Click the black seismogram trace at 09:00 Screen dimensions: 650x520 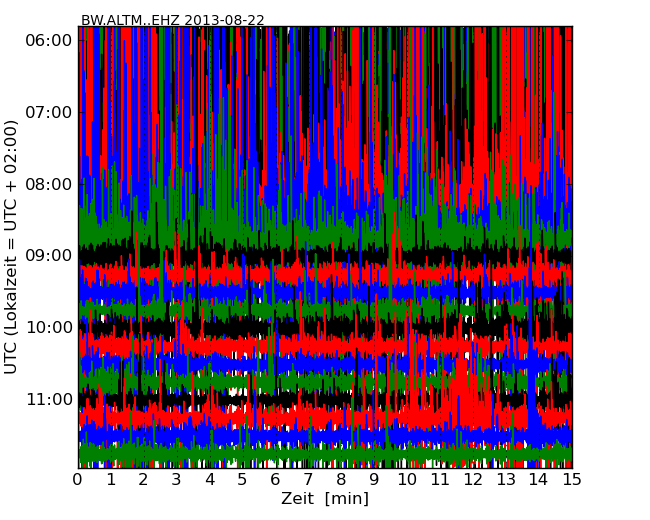click(x=325, y=256)
